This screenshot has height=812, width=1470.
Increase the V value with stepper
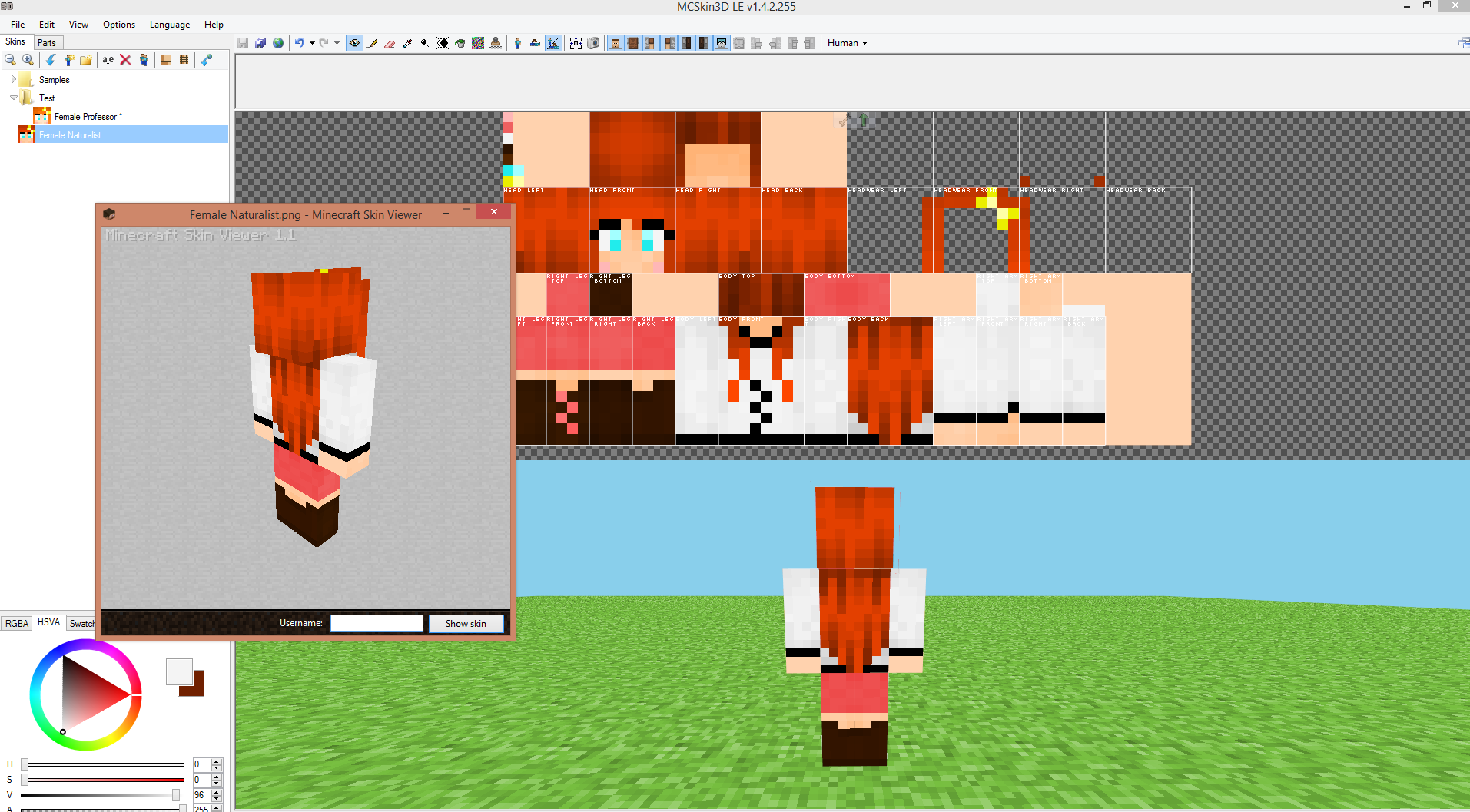point(217,792)
